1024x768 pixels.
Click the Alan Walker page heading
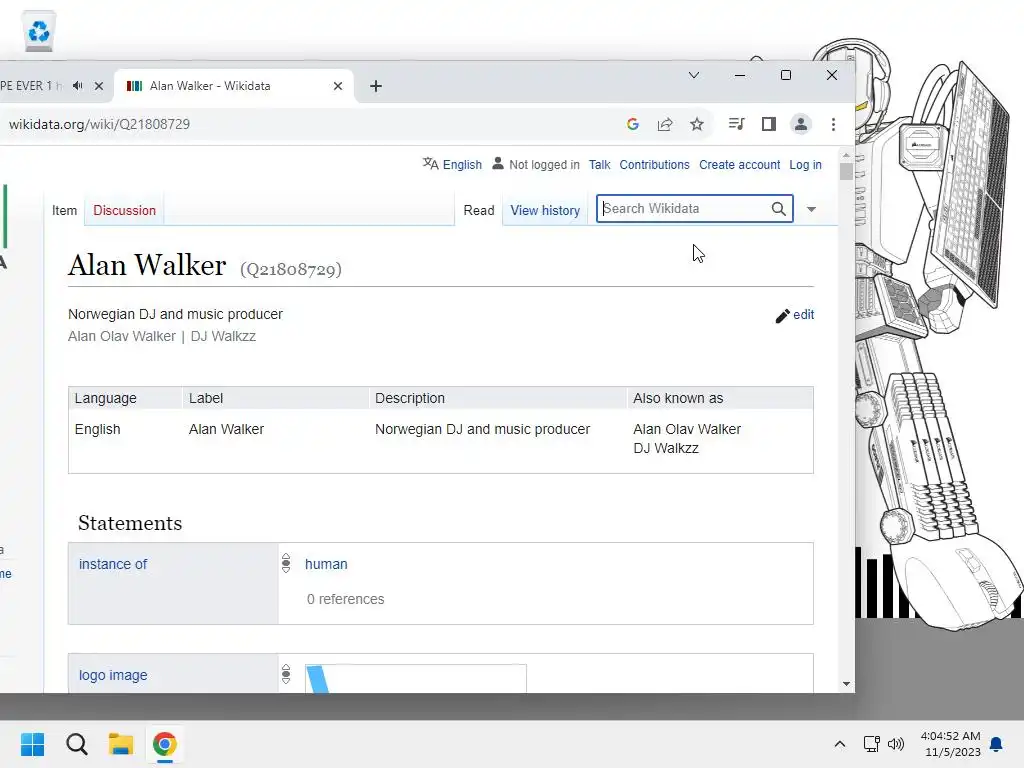147,265
